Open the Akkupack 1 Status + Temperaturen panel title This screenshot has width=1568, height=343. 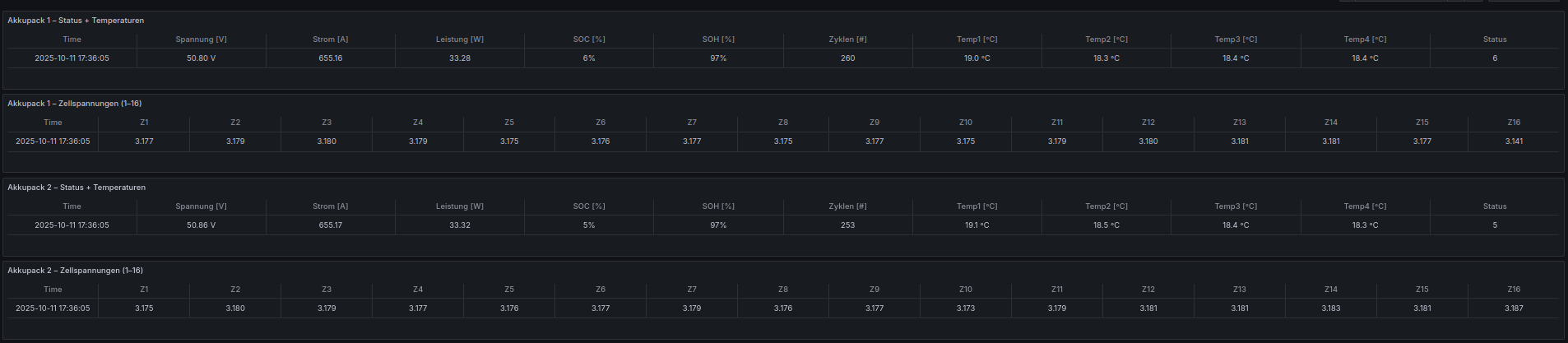pos(76,21)
